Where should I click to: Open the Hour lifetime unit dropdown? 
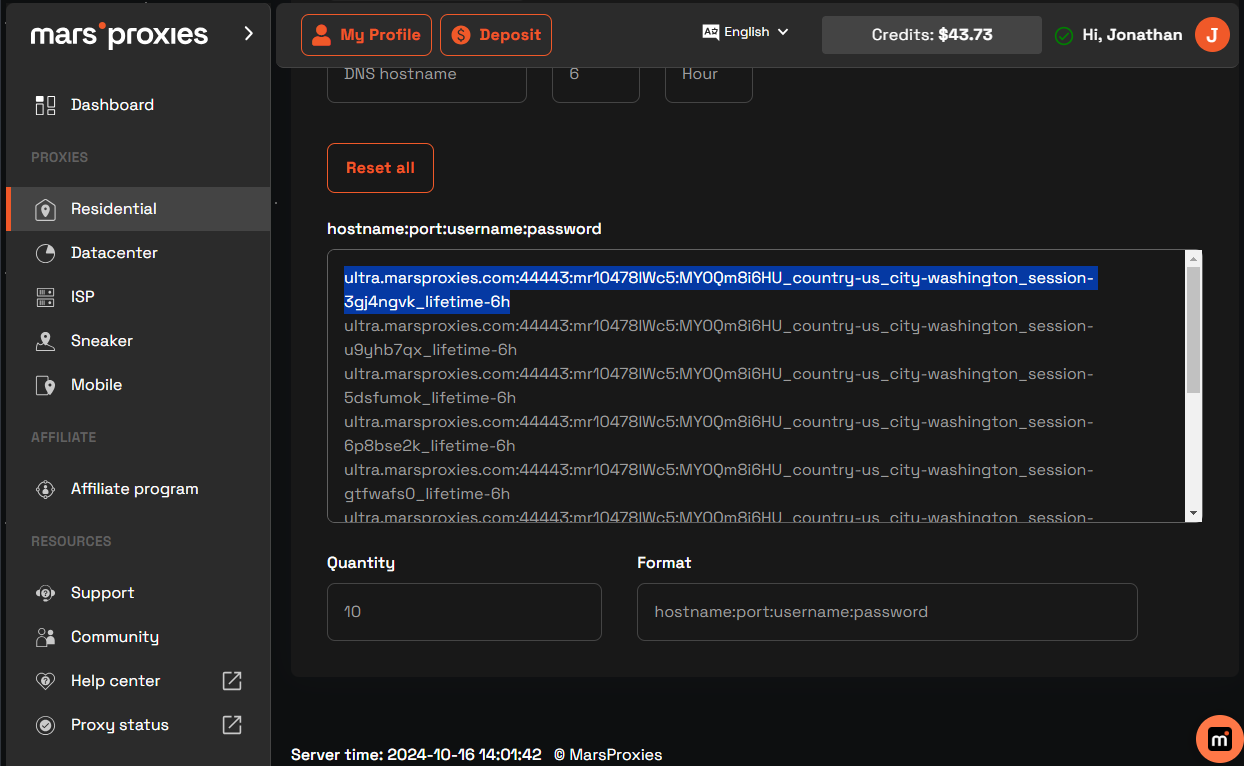click(708, 75)
